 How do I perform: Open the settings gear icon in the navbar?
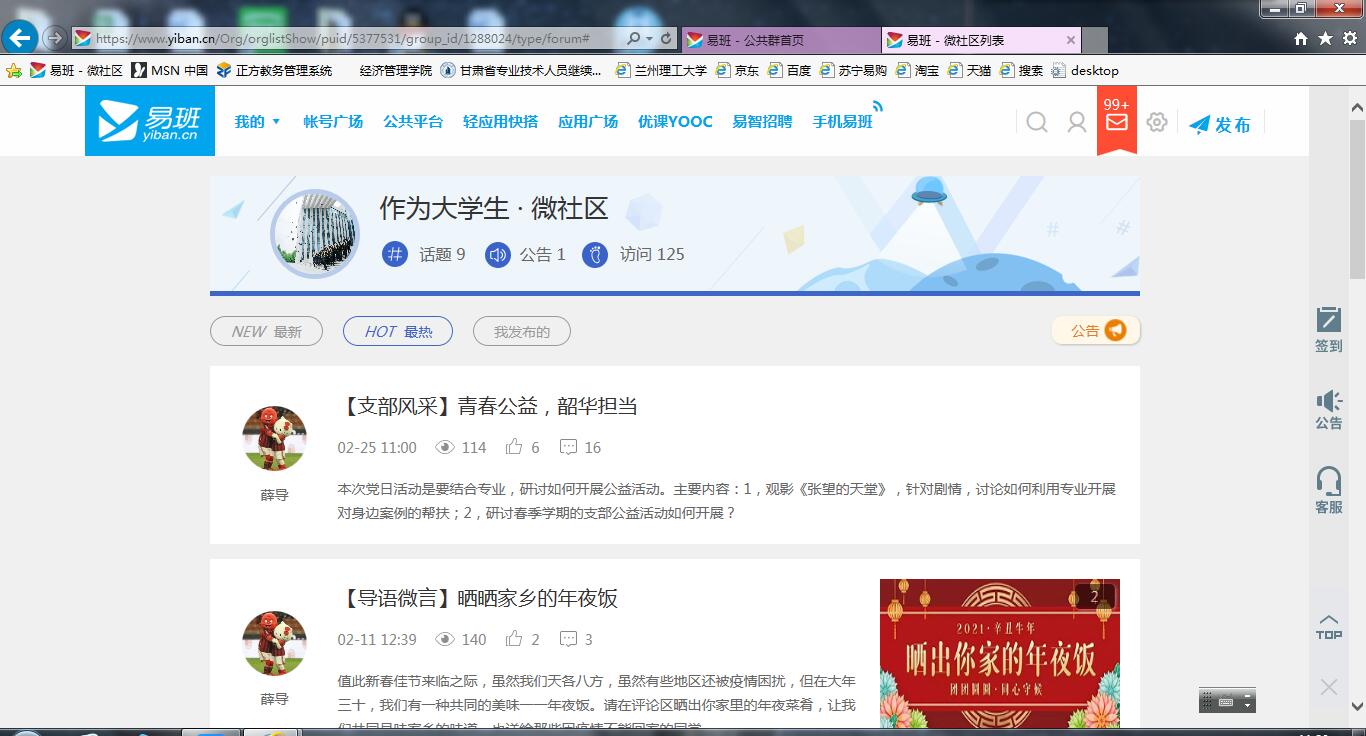[x=1156, y=121]
